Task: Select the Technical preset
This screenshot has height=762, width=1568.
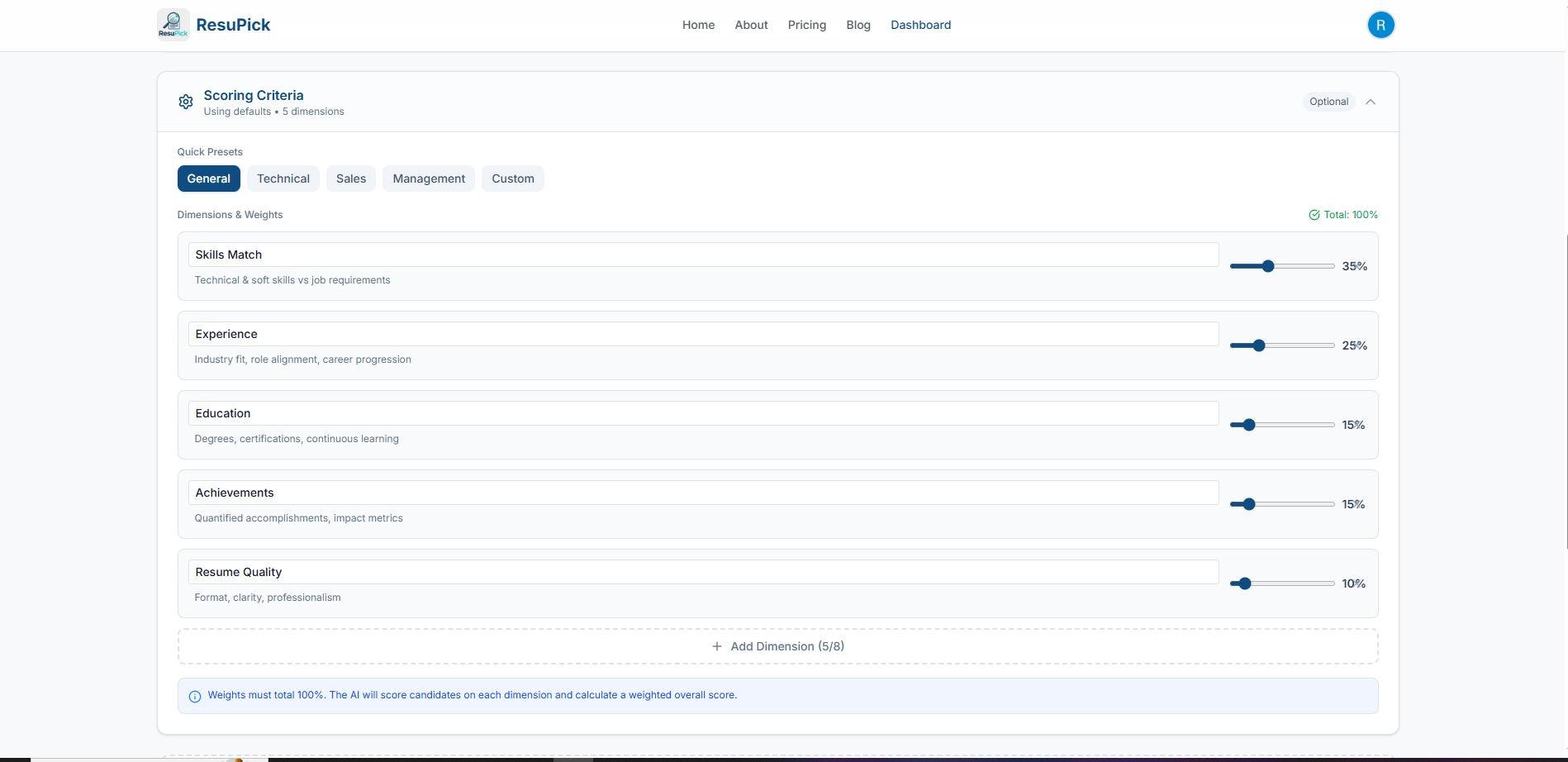Action: tap(283, 179)
